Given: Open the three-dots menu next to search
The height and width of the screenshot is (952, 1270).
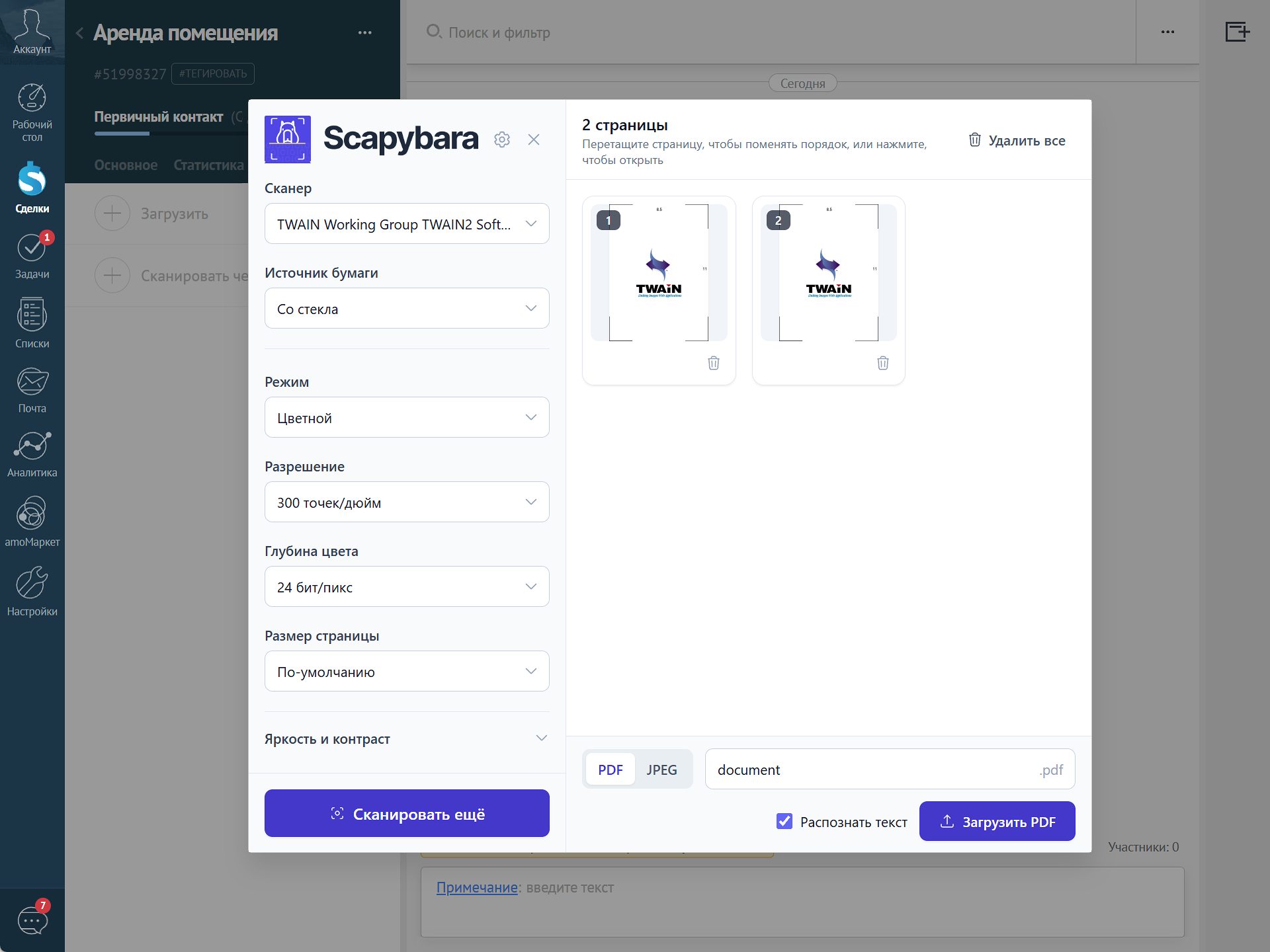Looking at the screenshot, I should [x=1167, y=32].
